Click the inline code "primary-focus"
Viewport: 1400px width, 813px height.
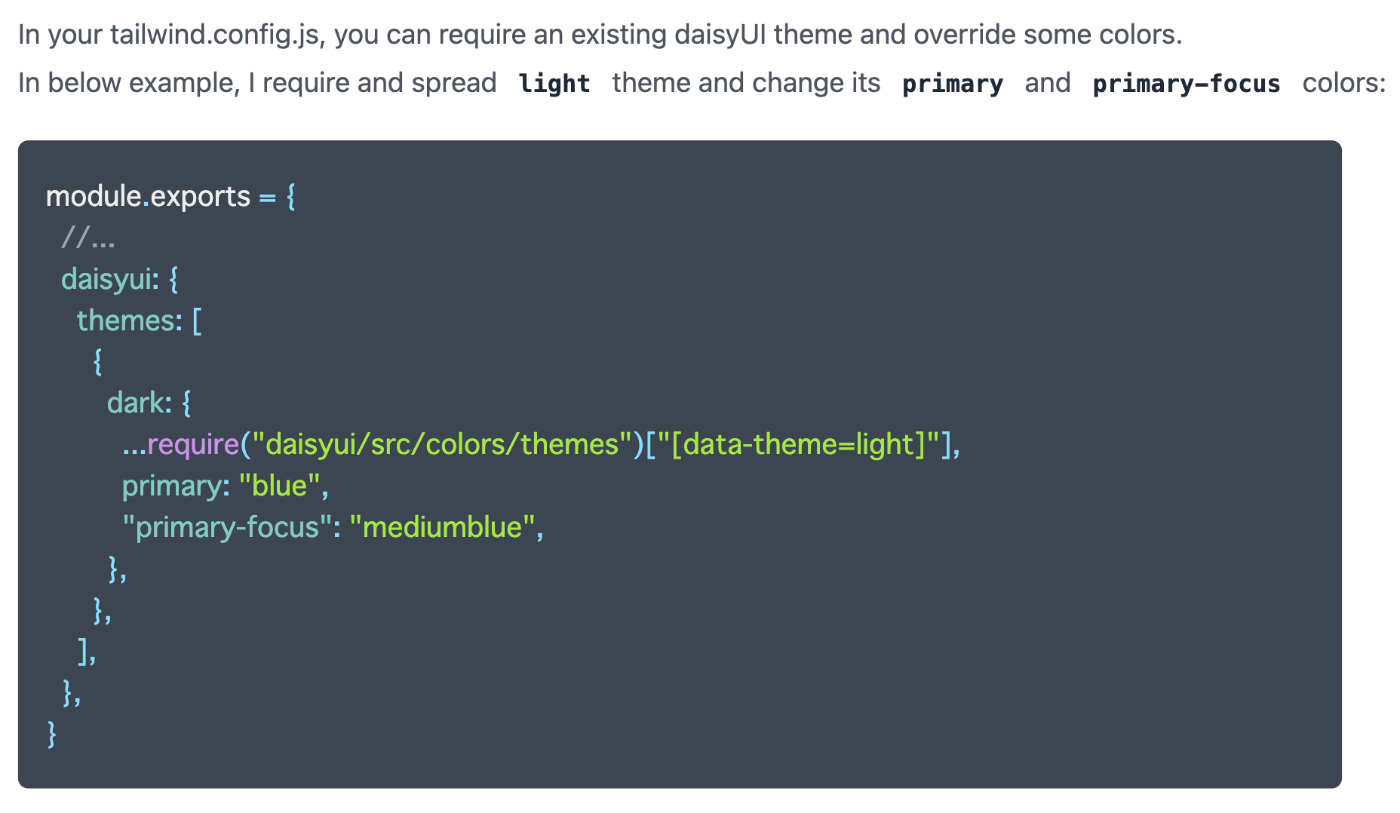[1186, 83]
